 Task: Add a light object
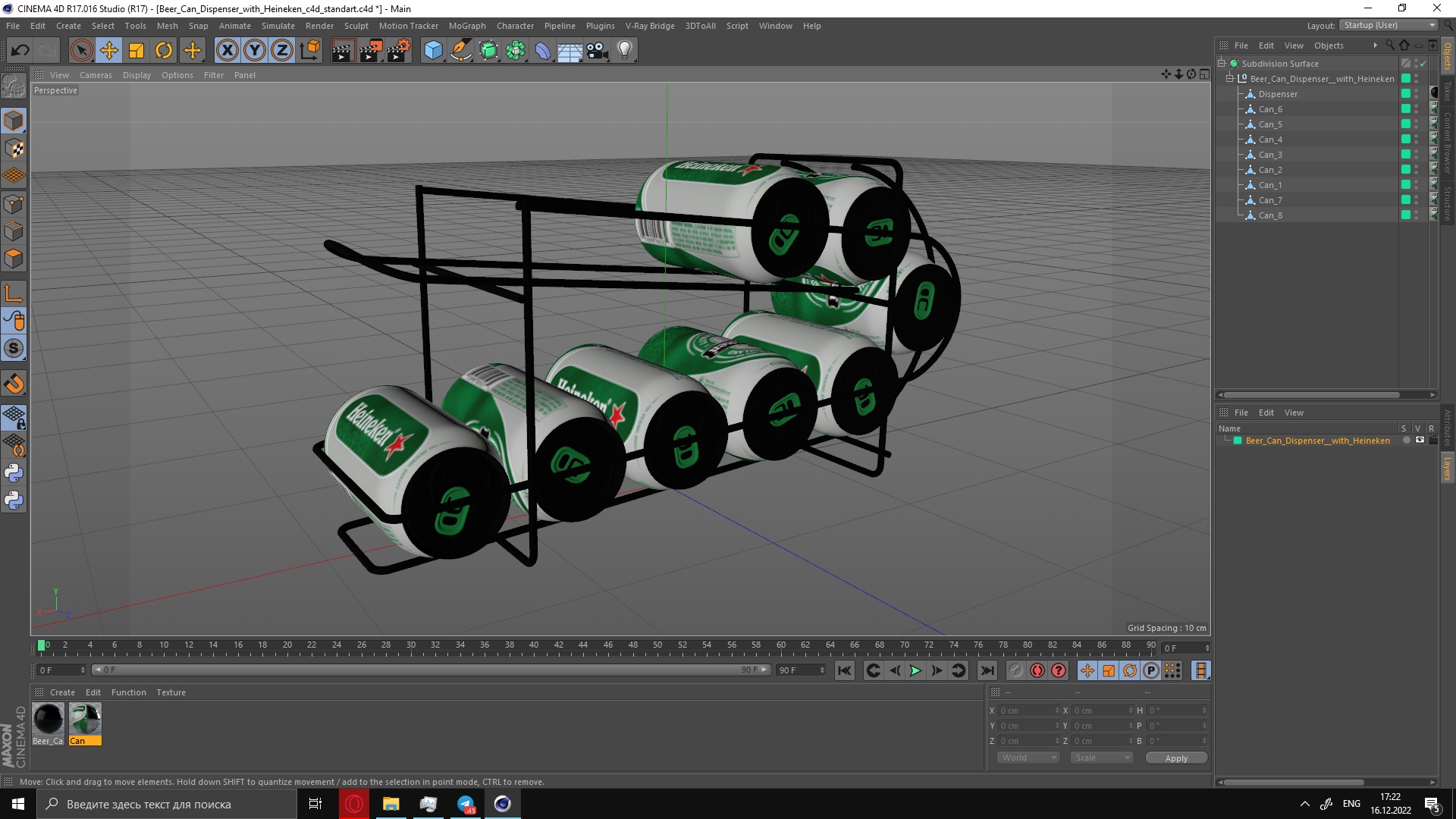[624, 51]
